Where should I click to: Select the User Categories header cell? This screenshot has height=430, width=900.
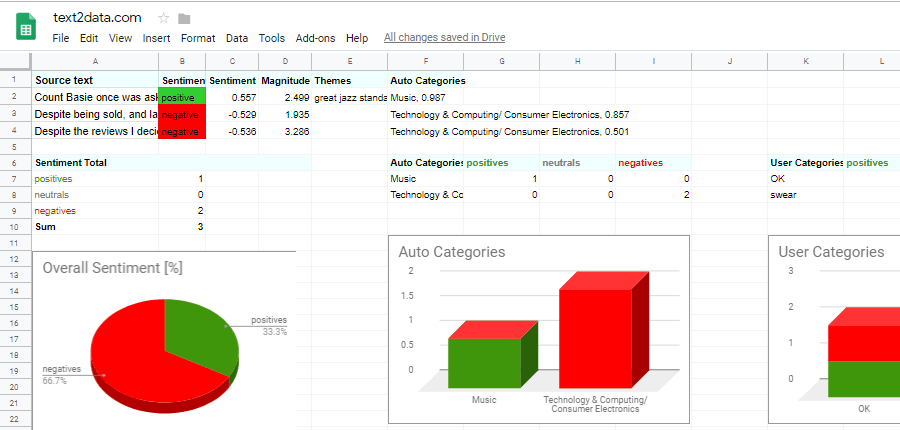coord(806,162)
